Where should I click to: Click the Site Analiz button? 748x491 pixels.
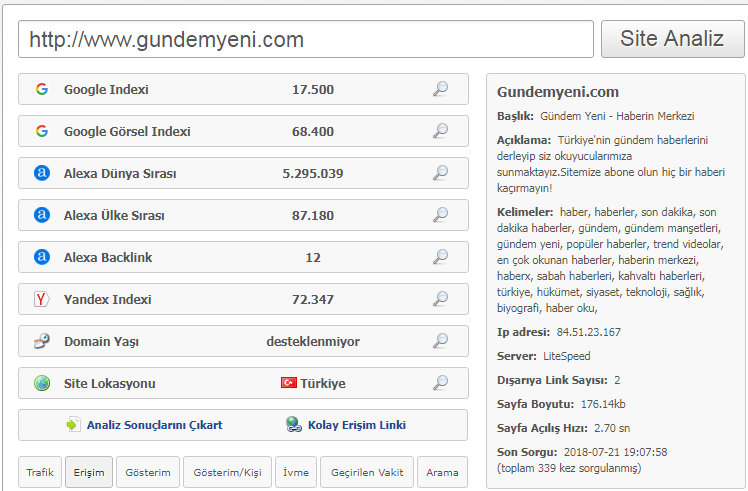(672, 39)
